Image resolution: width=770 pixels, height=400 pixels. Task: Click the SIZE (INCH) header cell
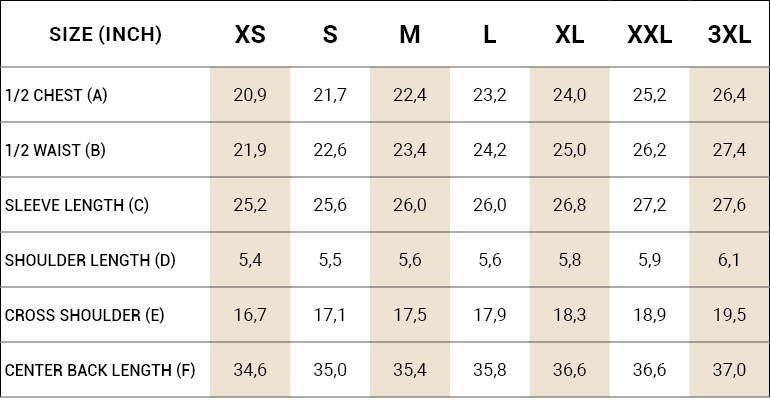(105, 35)
